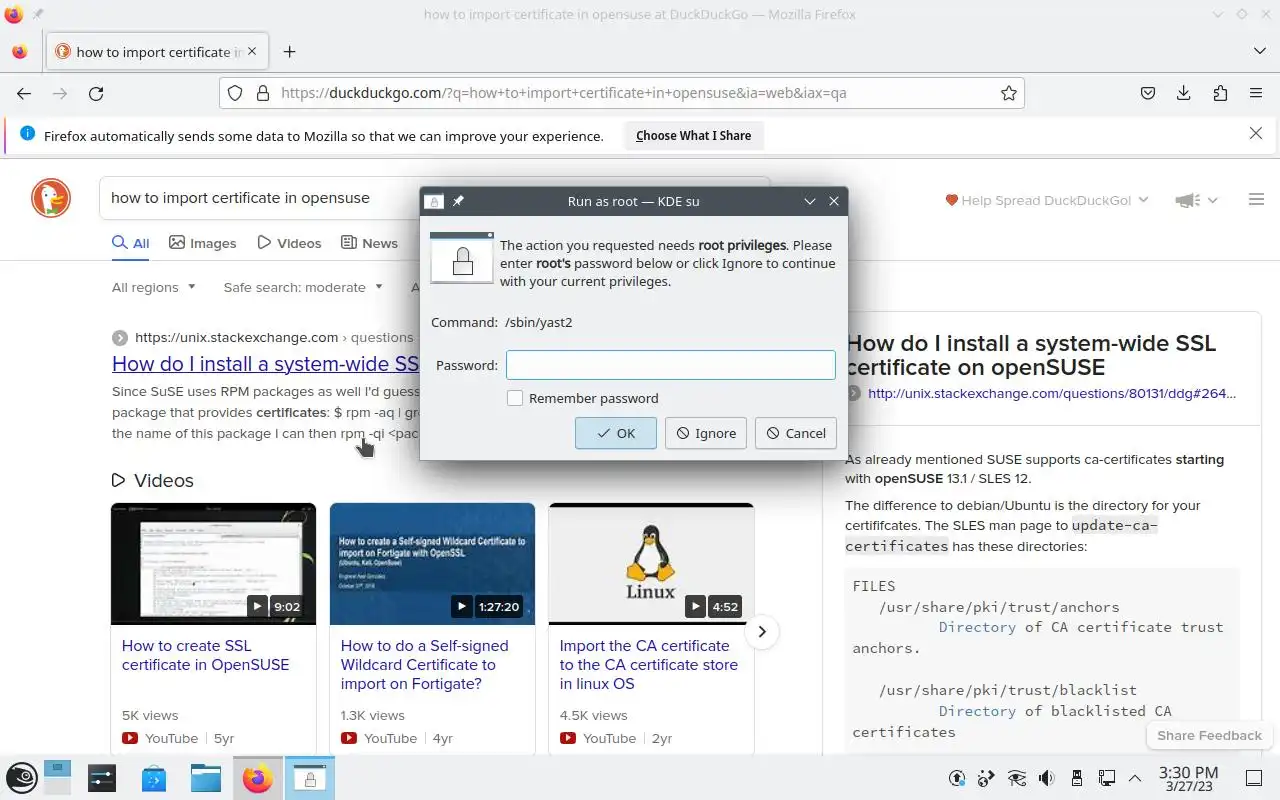
Task: Open 'Import the CA certificate' video link
Action: tap(648, 664)
